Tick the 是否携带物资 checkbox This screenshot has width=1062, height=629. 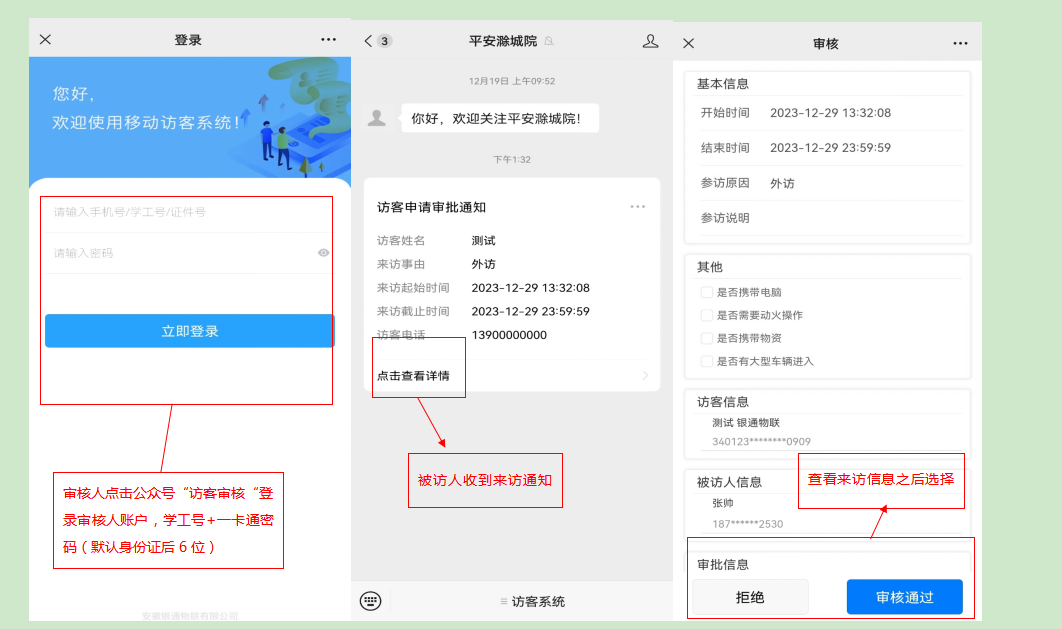(x=707, y=339)
